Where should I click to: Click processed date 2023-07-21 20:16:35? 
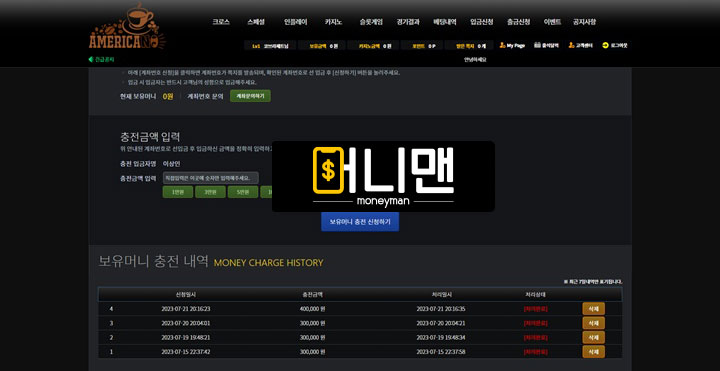[x=441, y=309]
